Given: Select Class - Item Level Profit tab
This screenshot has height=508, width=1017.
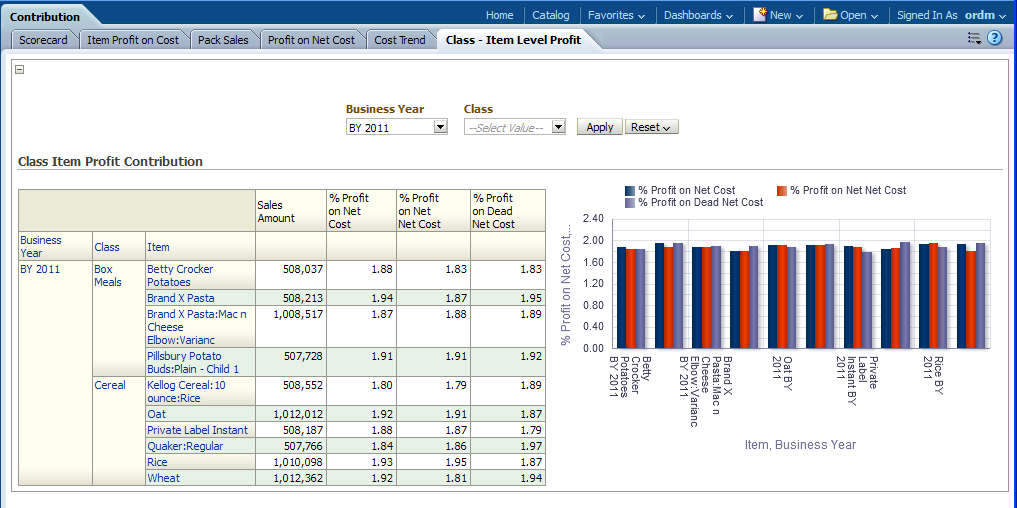Looking at the screenshot, I should (513, 40).
